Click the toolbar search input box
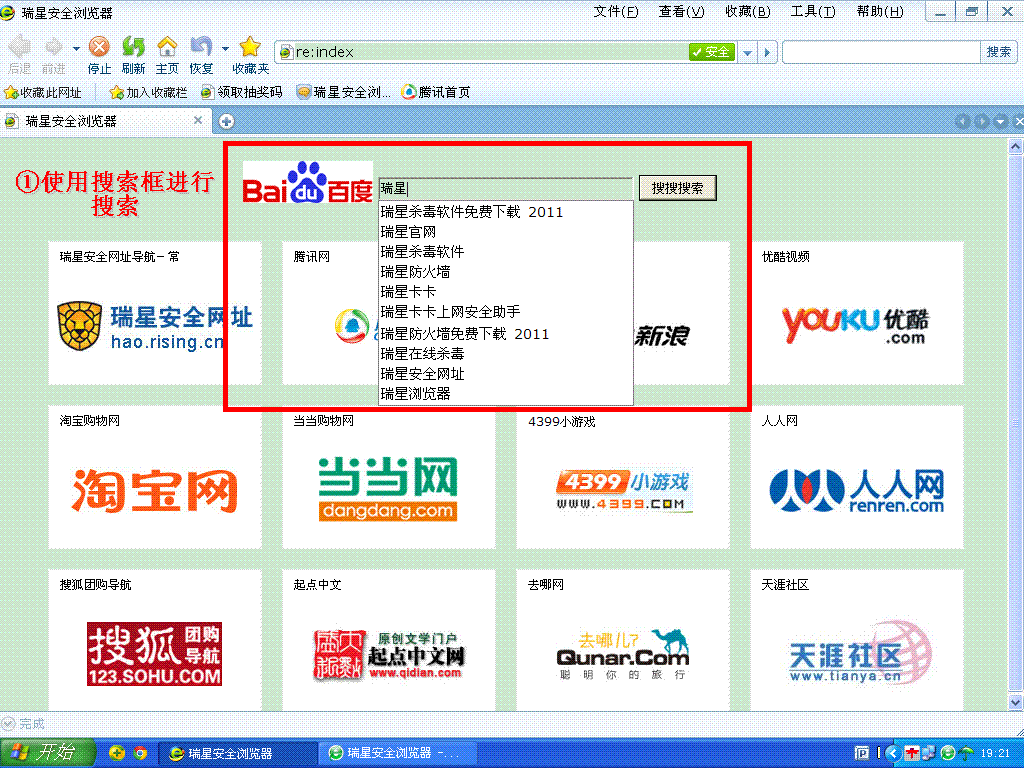The height and width of the screenshot is (768, 1024). click(x=881, y=52)
